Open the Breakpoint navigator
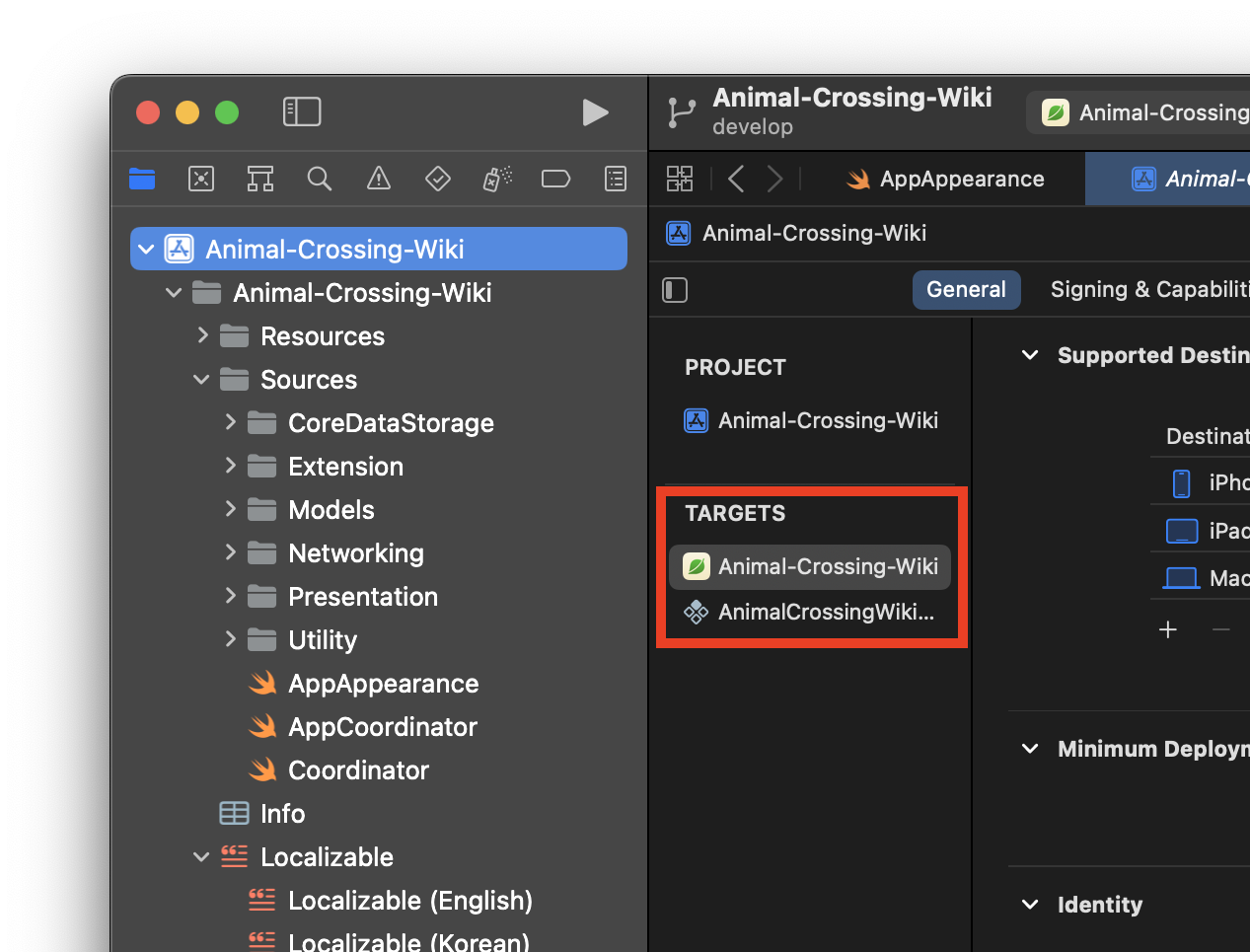The image size is (1250, 952). coord(556,179)
